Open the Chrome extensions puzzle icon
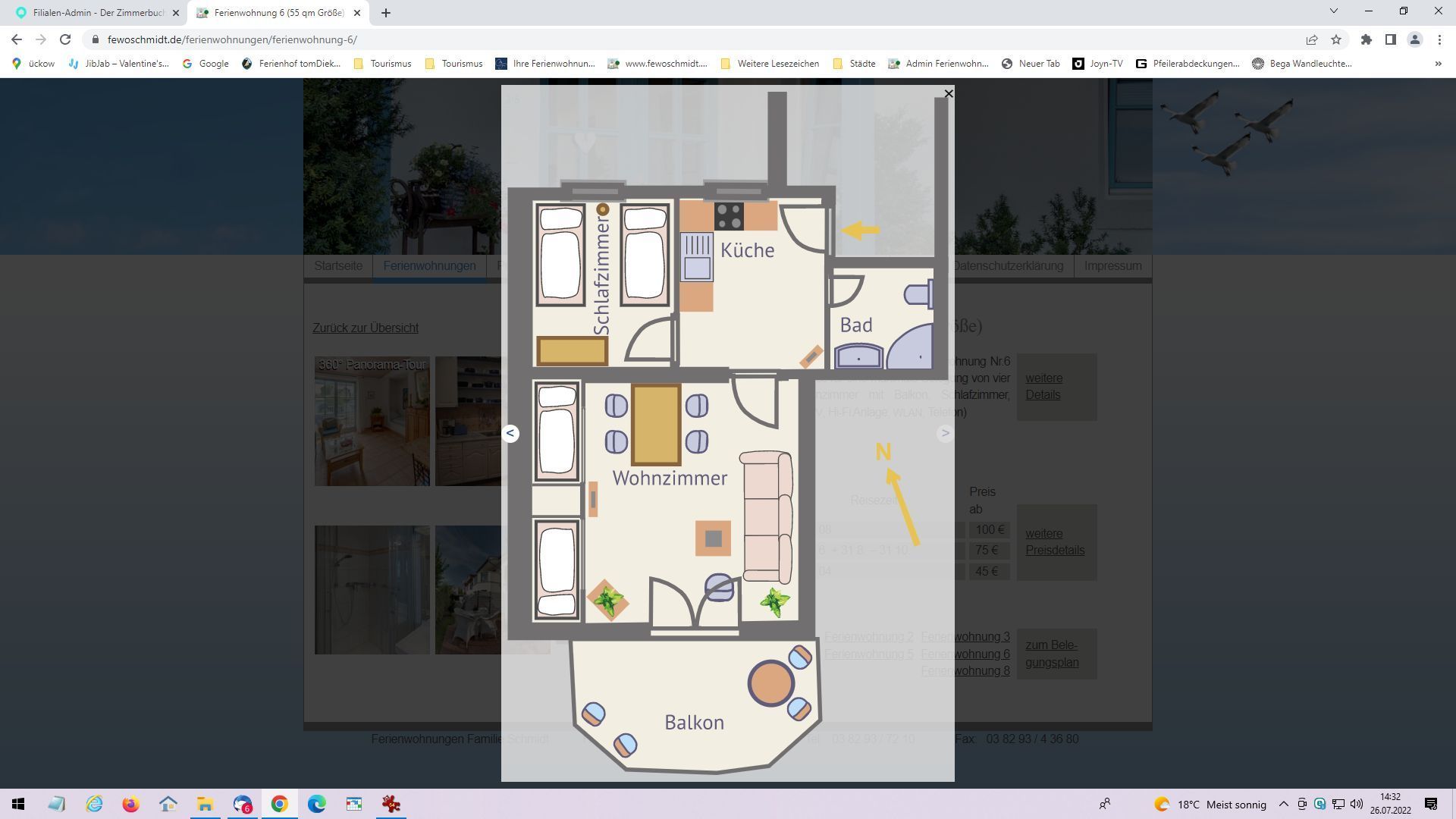The width and height of the screenshot is (1456, 819). (1366, 39)
